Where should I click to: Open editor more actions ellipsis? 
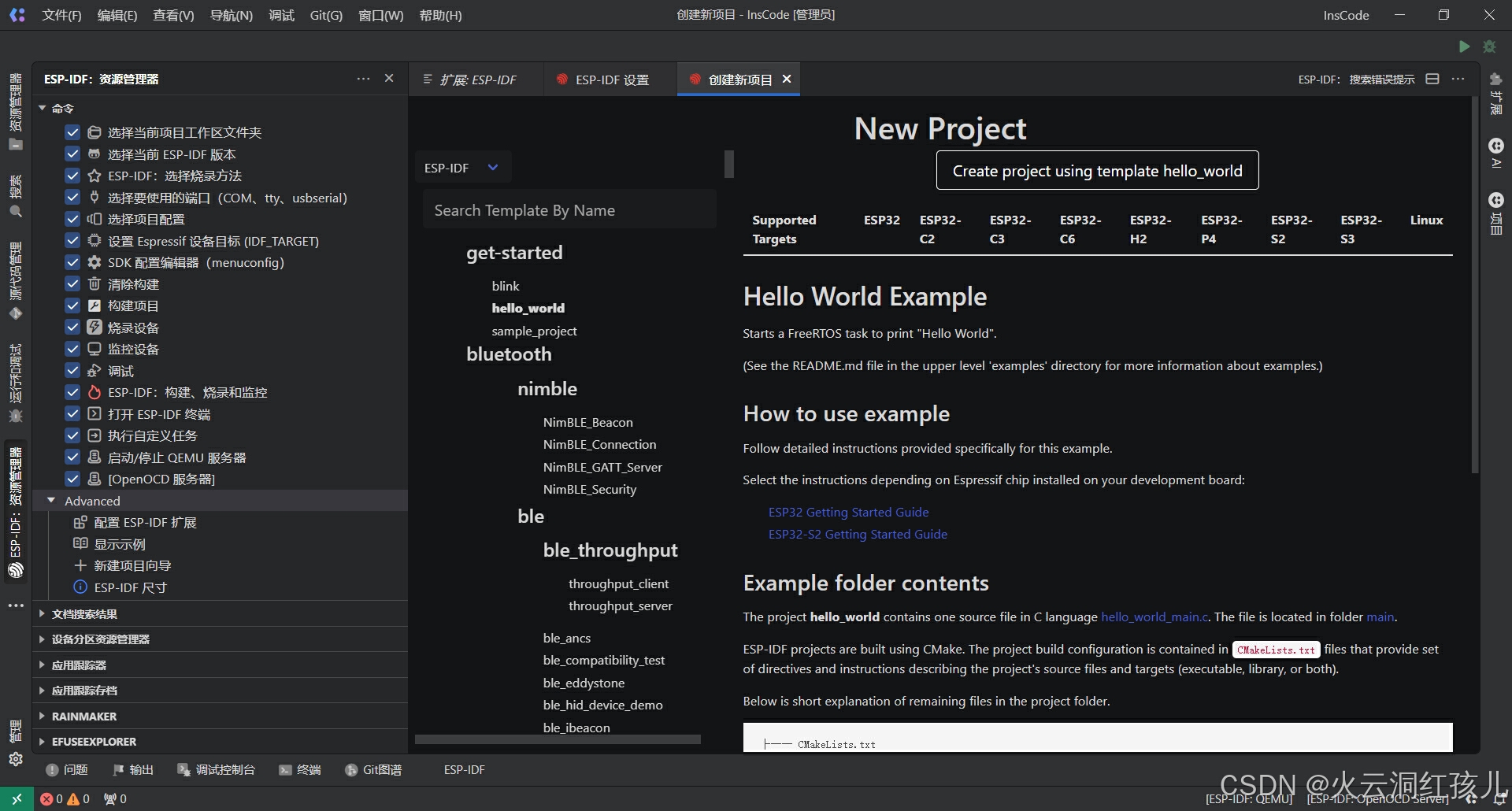(1458, 79)
